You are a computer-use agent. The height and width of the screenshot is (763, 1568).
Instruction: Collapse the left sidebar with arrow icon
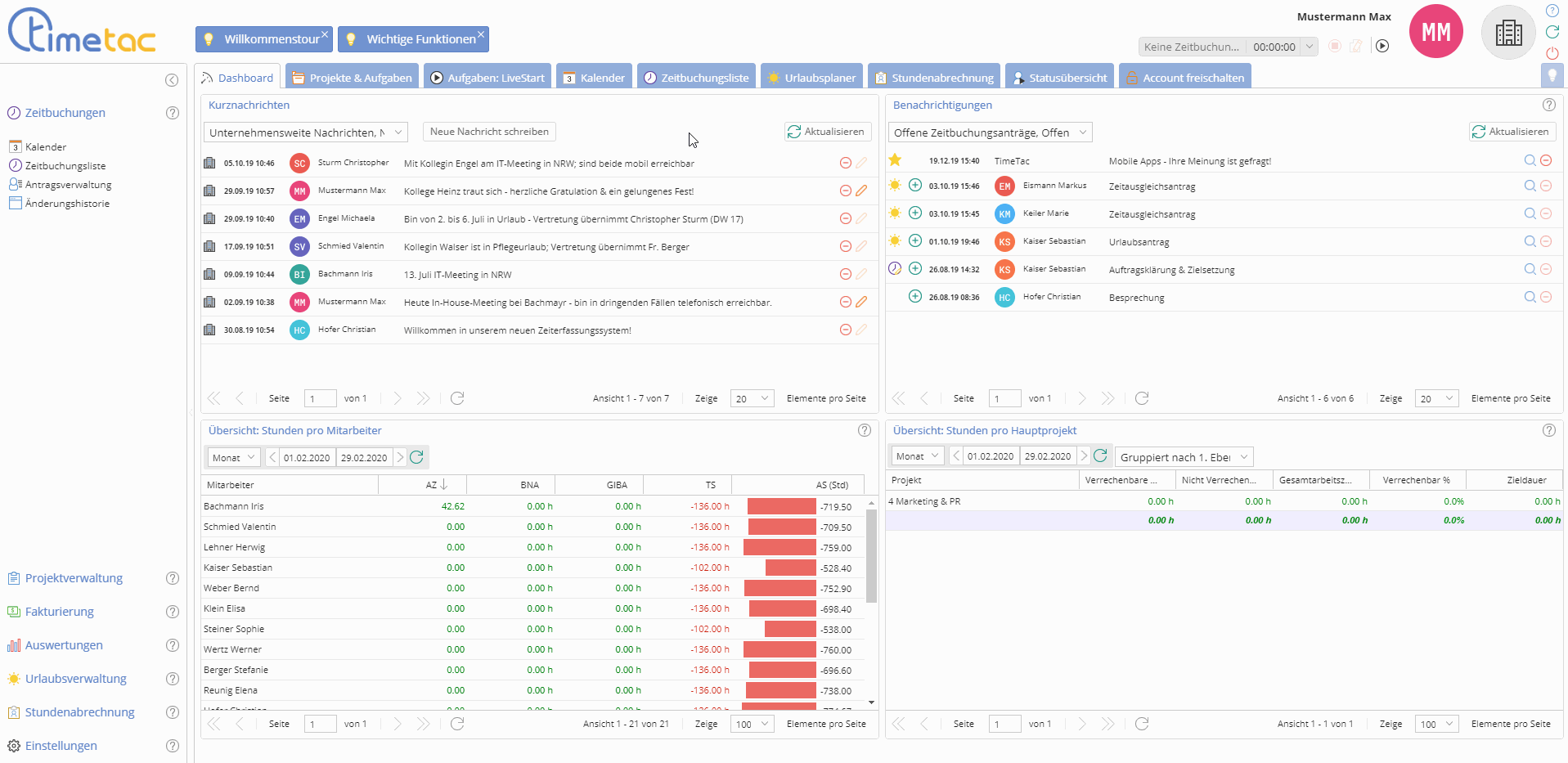172,80
